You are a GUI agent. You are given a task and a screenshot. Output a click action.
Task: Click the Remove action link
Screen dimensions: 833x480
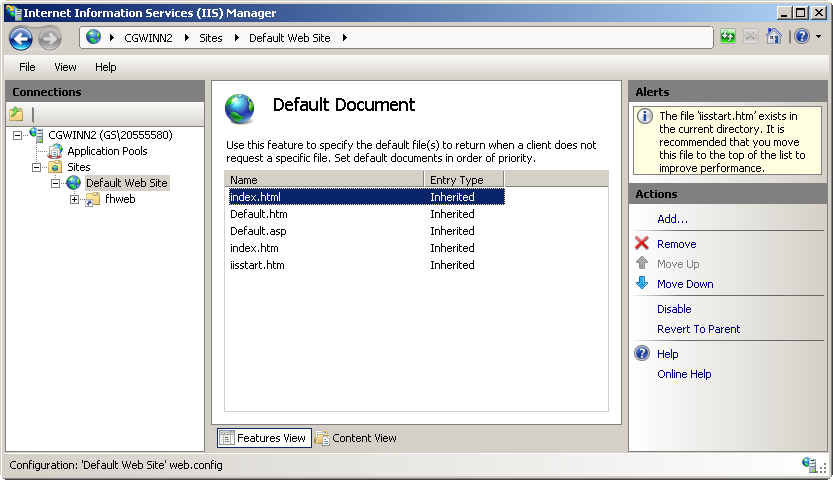[676, 244]
